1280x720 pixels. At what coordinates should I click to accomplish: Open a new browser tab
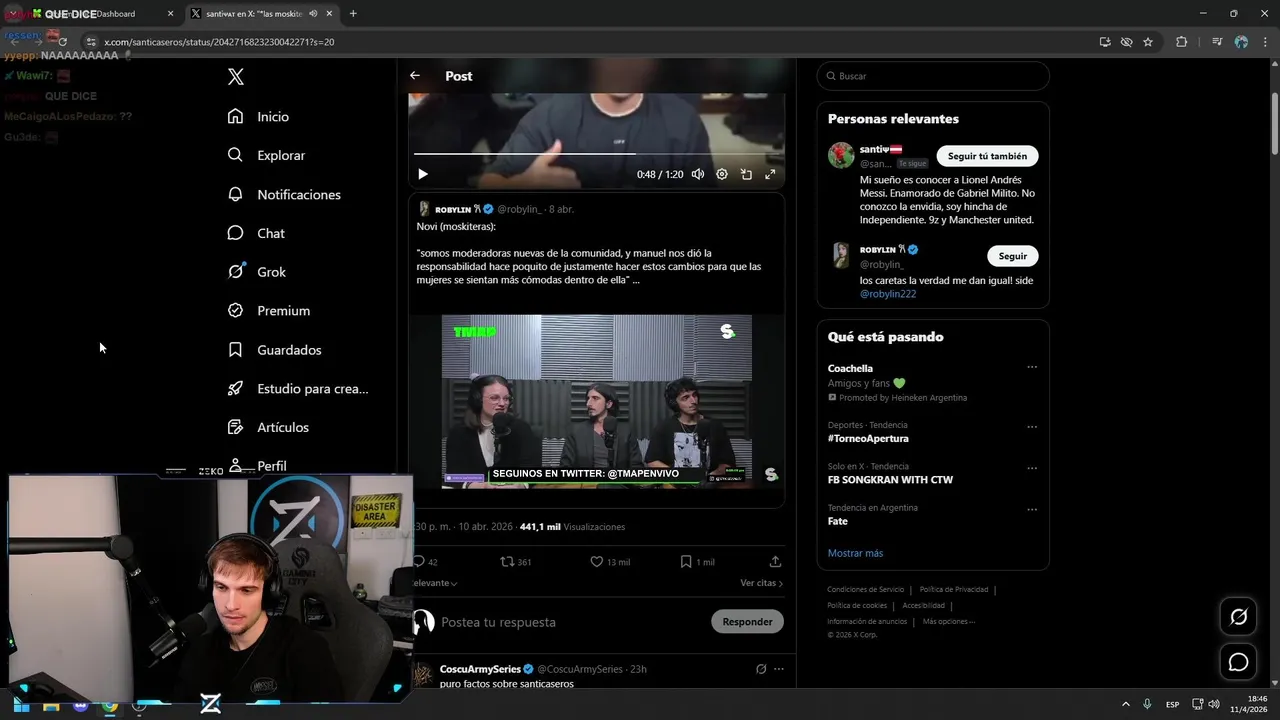tap(353, 14)
